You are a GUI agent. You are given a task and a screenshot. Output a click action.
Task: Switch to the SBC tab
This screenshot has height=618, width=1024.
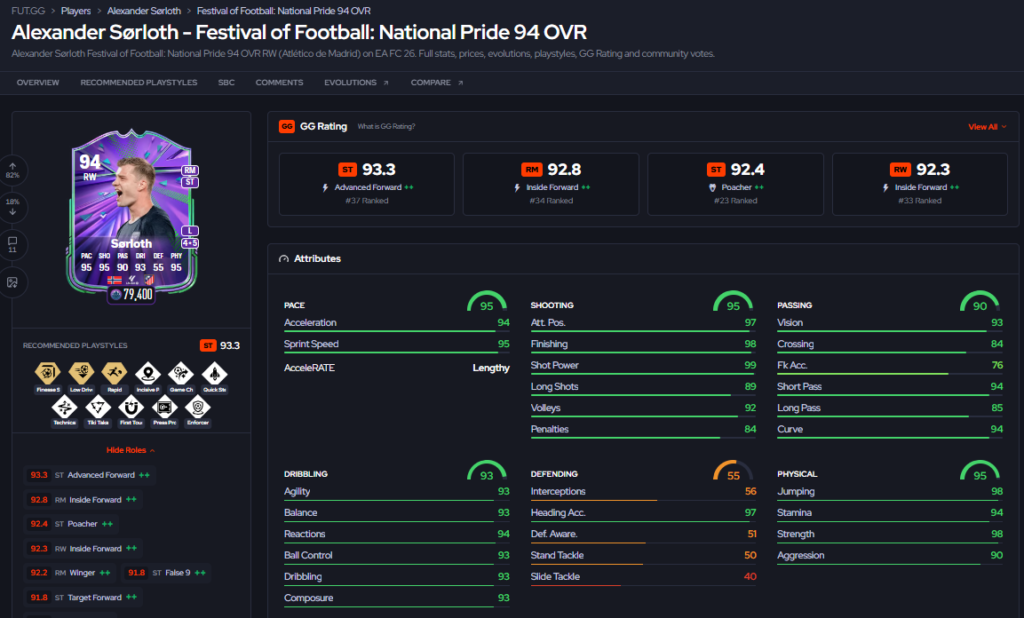click(226, 82)
